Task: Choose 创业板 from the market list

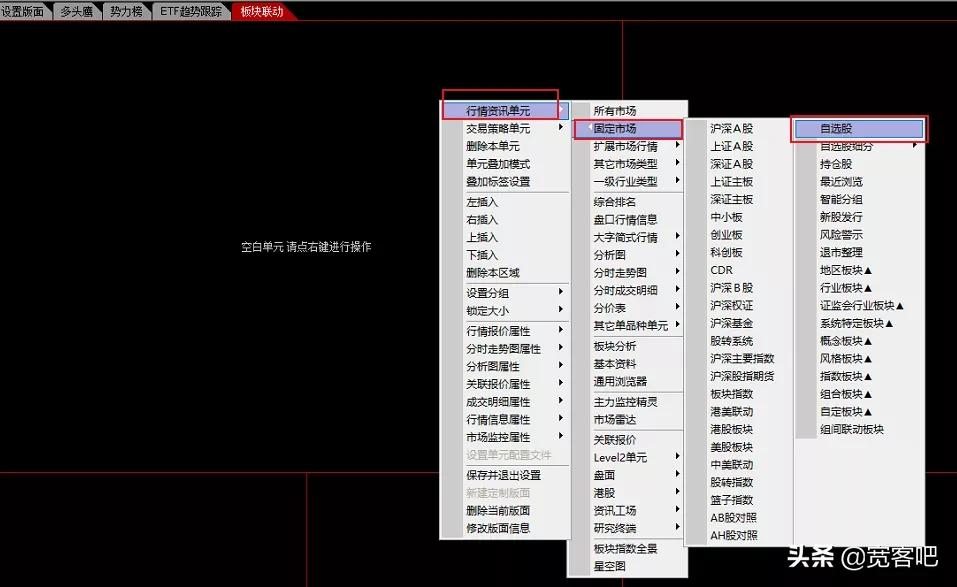Action: click(x=732, y=234)
